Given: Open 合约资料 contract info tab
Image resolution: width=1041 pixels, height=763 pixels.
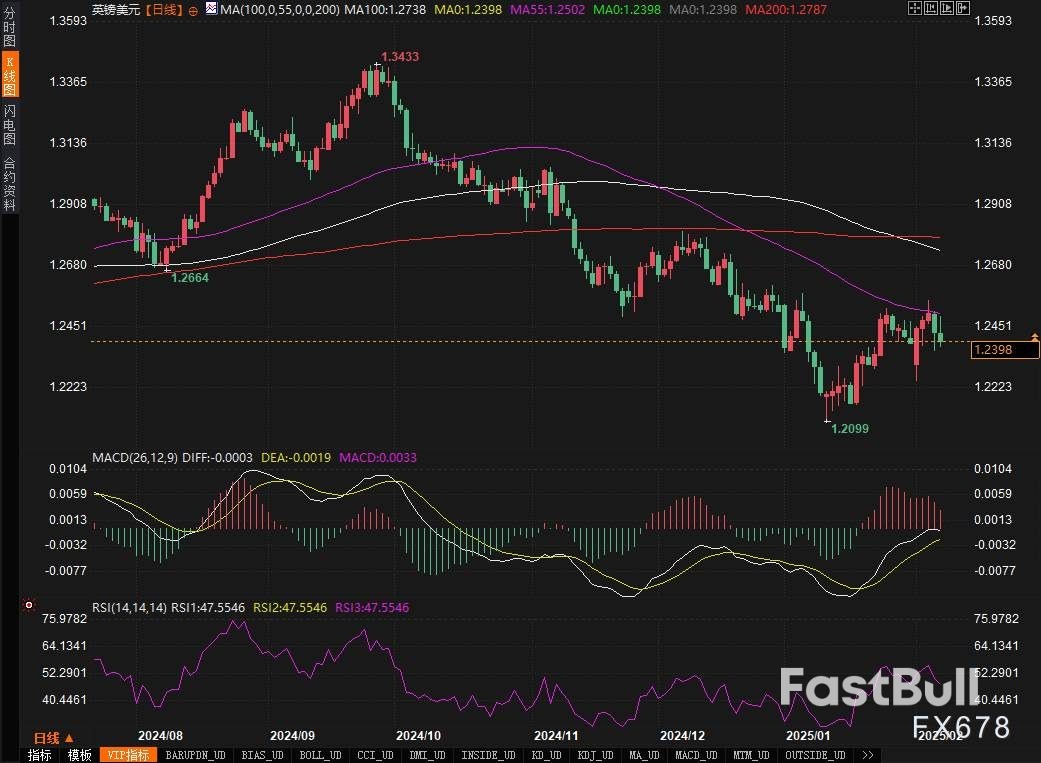Looking at the screenshot, I should point(9,183).
